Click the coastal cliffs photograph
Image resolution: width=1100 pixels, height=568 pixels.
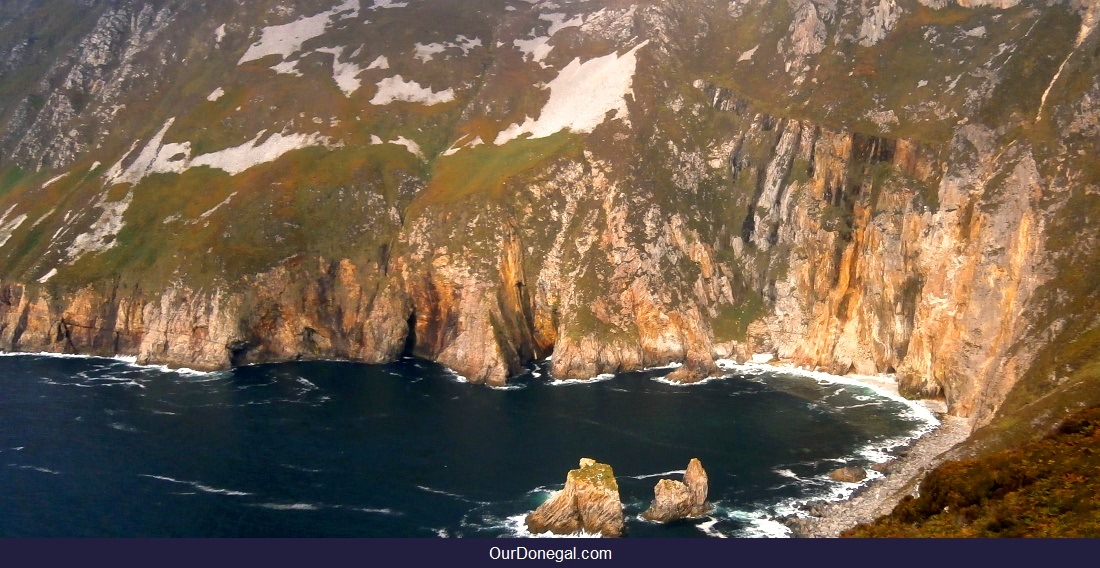pyautogui.click(x=550, y=269)
